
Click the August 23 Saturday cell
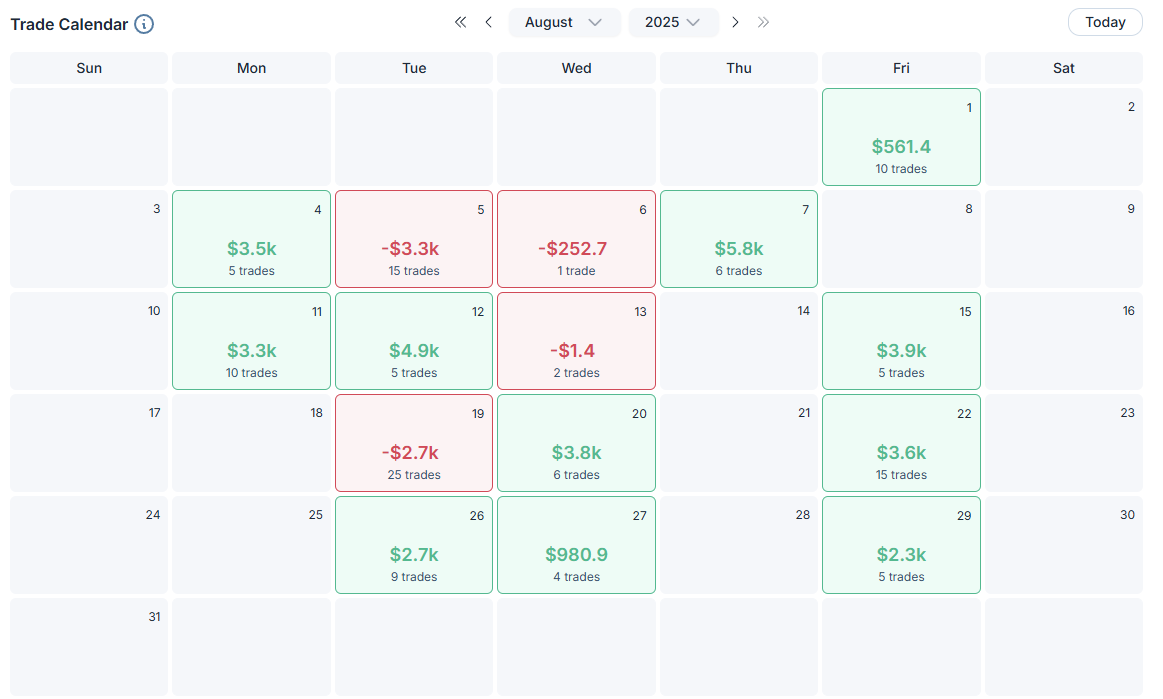coord(1064,443)
